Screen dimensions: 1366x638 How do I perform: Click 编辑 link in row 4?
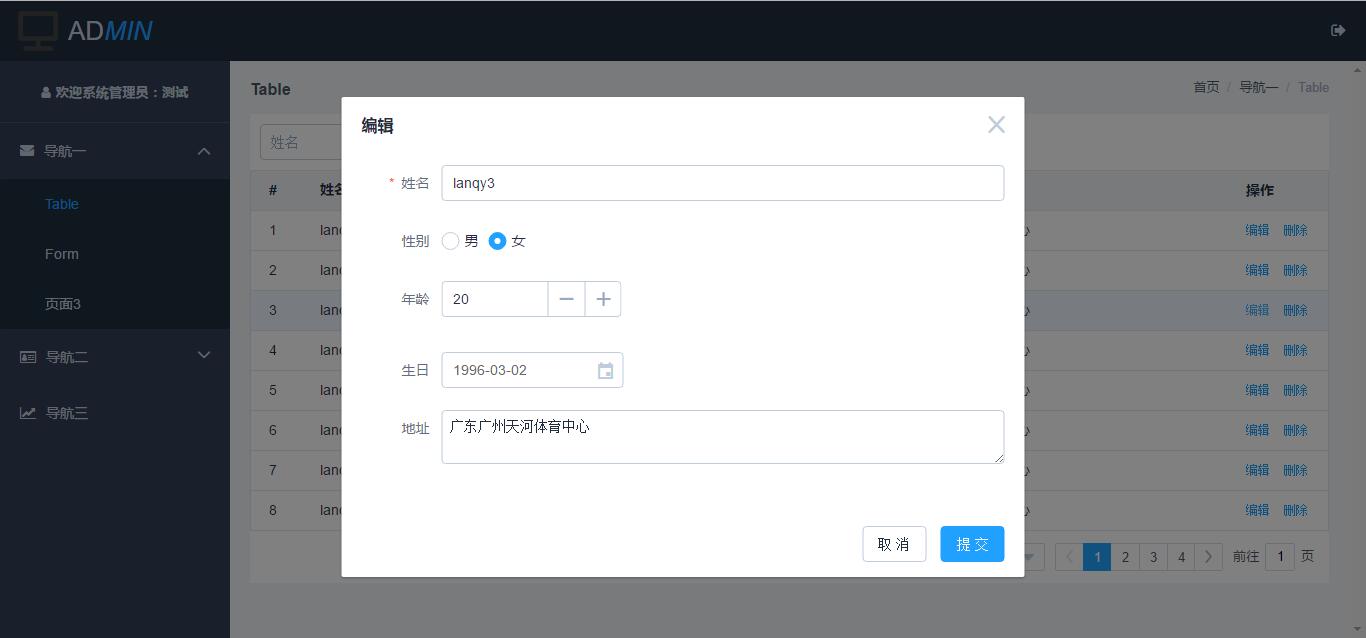[1257, 350]
